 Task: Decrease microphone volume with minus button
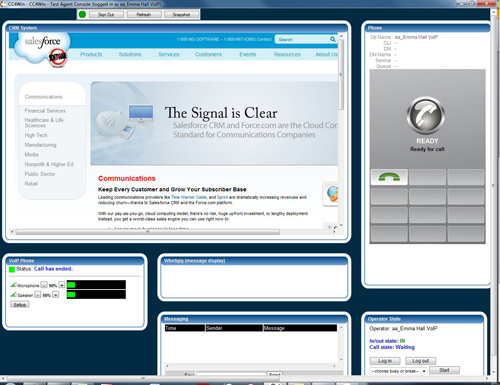point(44,285)
